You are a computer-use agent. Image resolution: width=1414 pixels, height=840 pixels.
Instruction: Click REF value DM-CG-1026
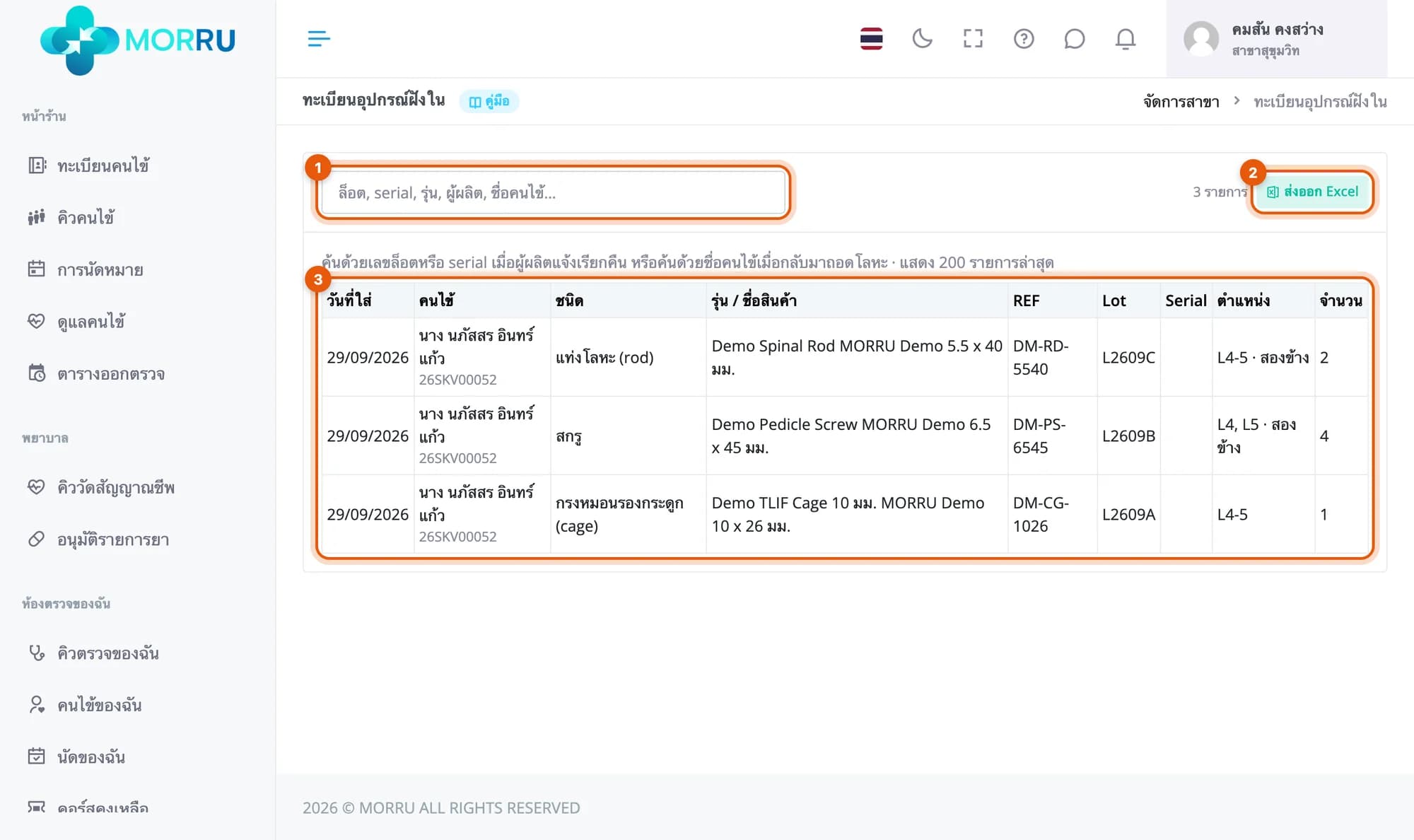click(1041, 514)
